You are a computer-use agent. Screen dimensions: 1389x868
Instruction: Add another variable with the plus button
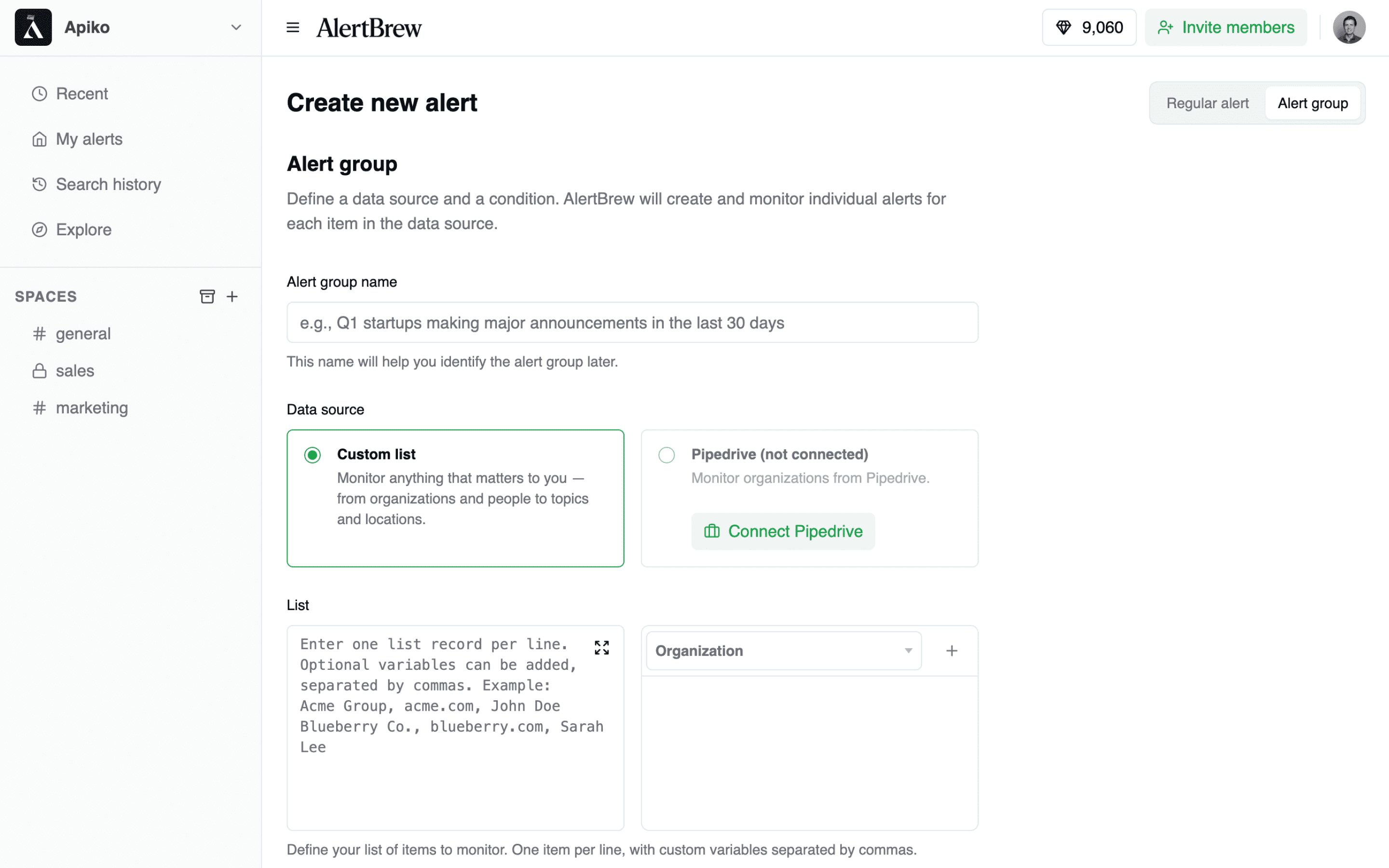click(x=951, y=651)
